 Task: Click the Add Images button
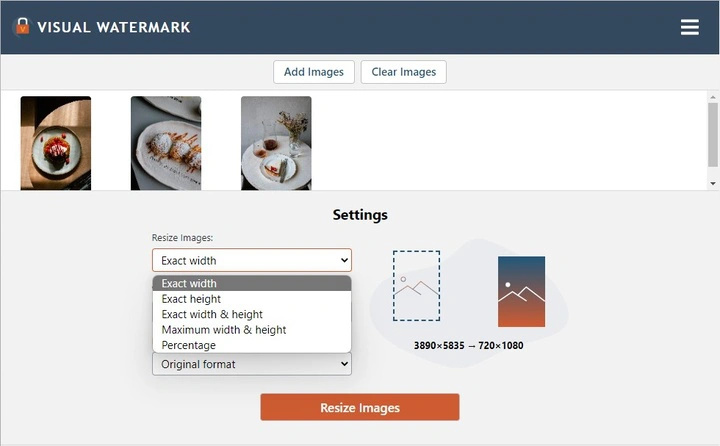[x=314, y=72]
